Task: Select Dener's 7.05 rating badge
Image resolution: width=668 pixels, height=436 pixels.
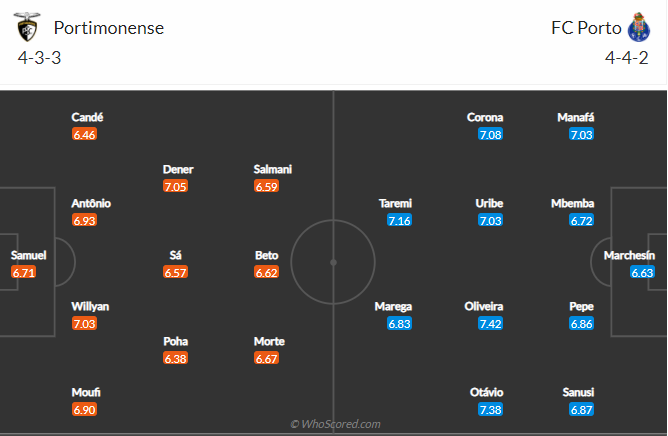Action: [175, 186]
